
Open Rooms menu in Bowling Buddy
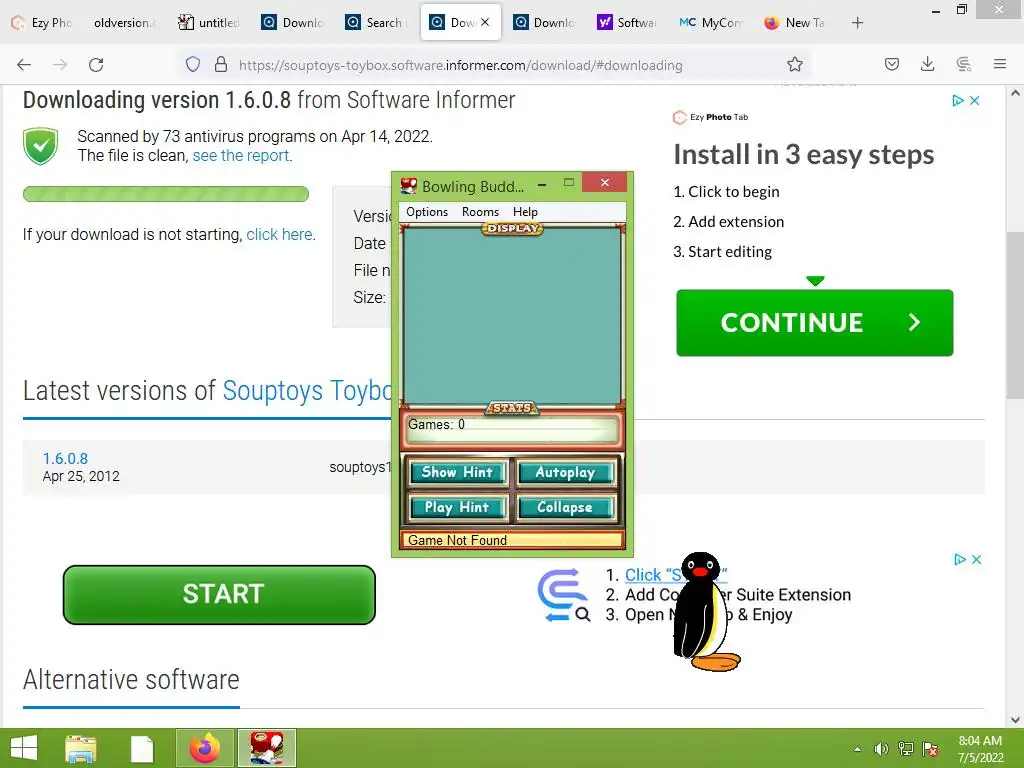click(480, 212)
